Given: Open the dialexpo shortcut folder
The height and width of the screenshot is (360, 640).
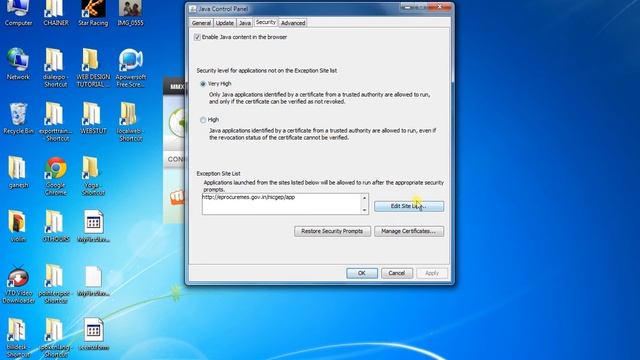Looking at the screenshot, I should [56, 68].
